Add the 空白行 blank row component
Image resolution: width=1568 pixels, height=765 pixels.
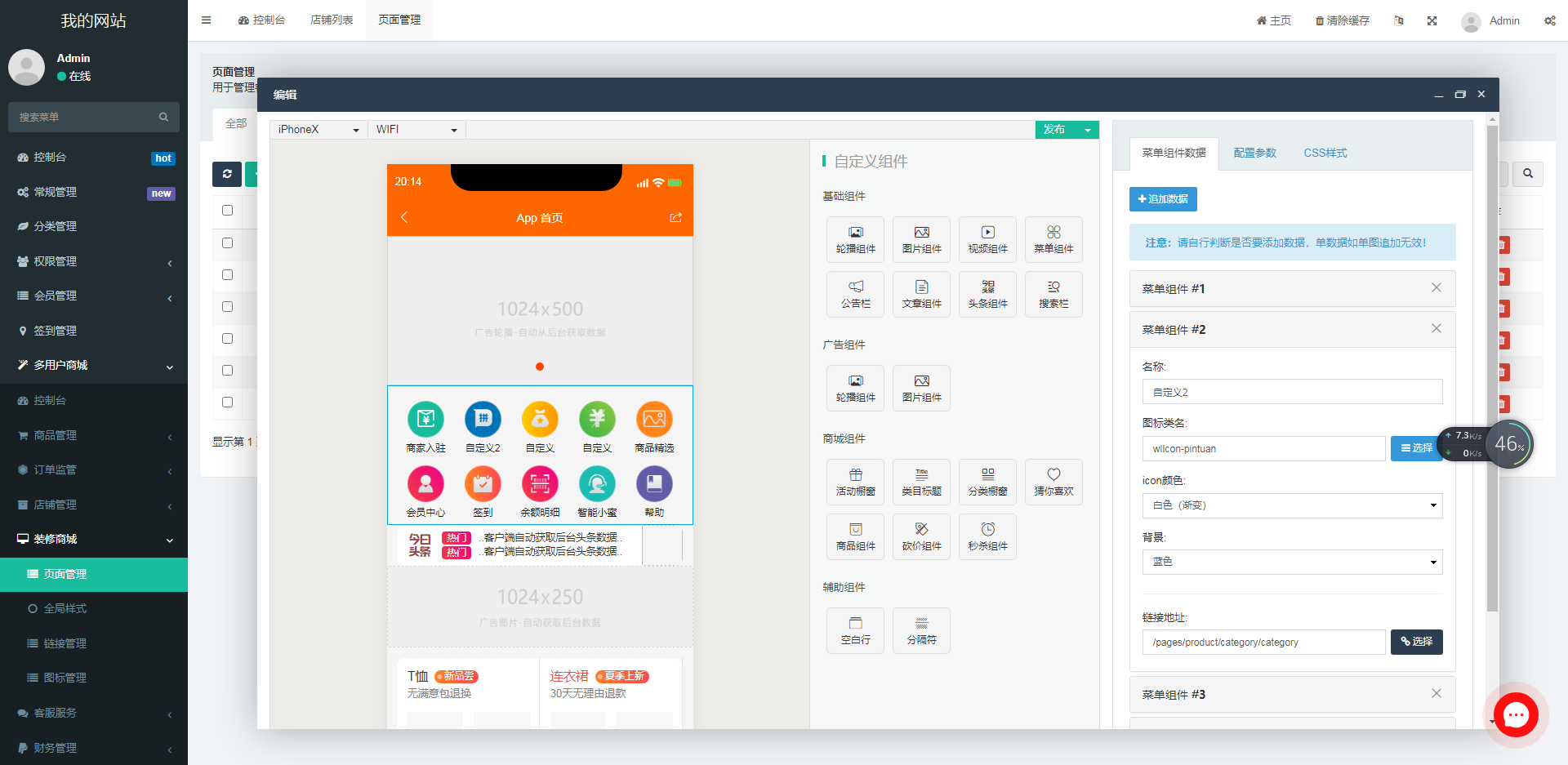tap(855, 630)
